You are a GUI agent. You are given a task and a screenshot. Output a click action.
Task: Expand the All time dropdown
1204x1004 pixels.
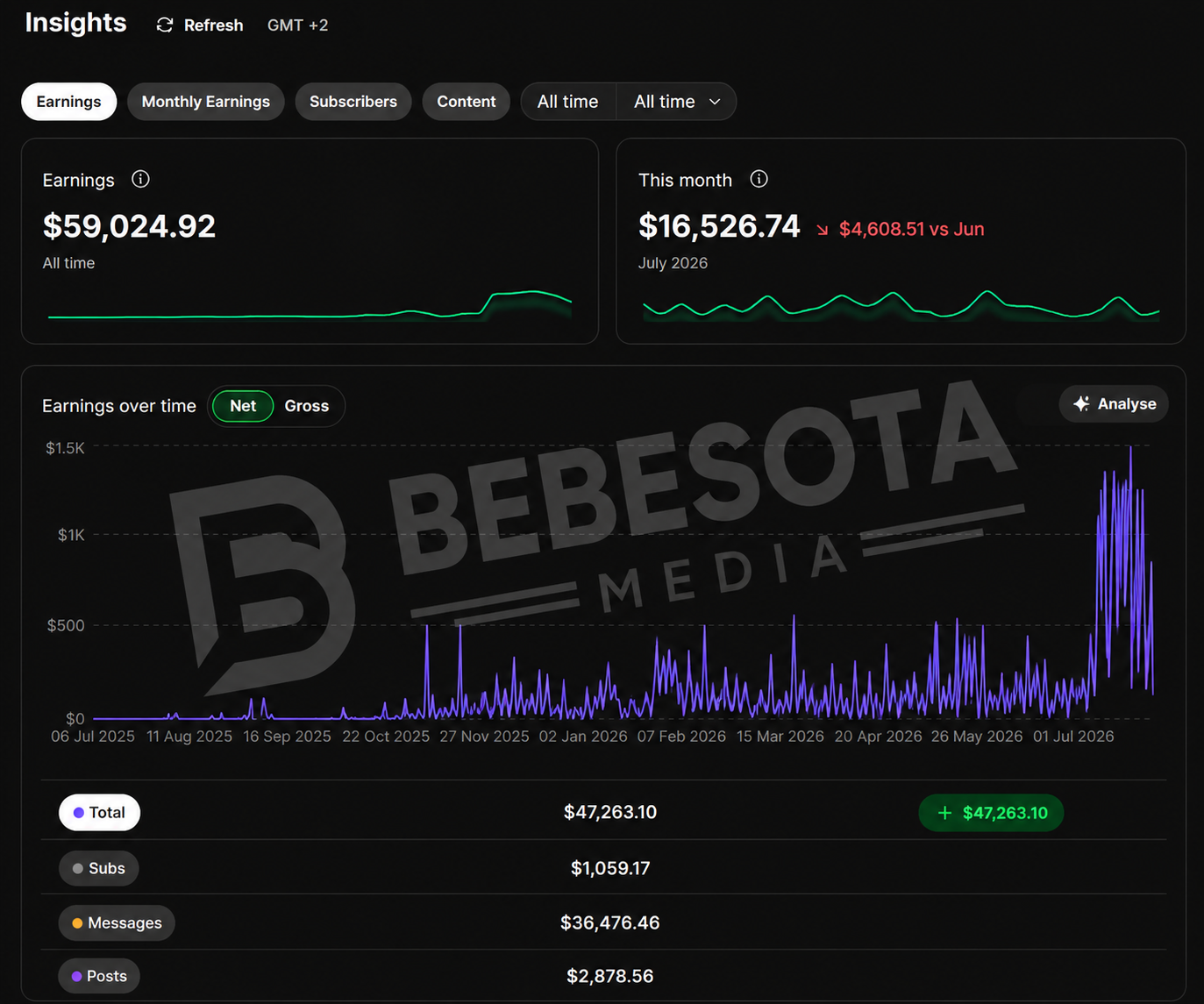click(677, 102)
